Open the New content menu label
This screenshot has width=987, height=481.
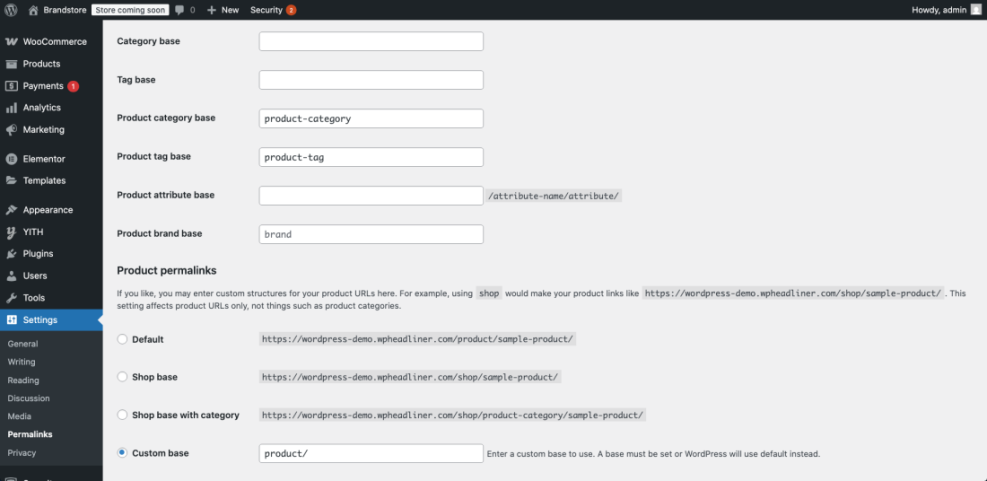pyautogui.click(x=230, y=10)
